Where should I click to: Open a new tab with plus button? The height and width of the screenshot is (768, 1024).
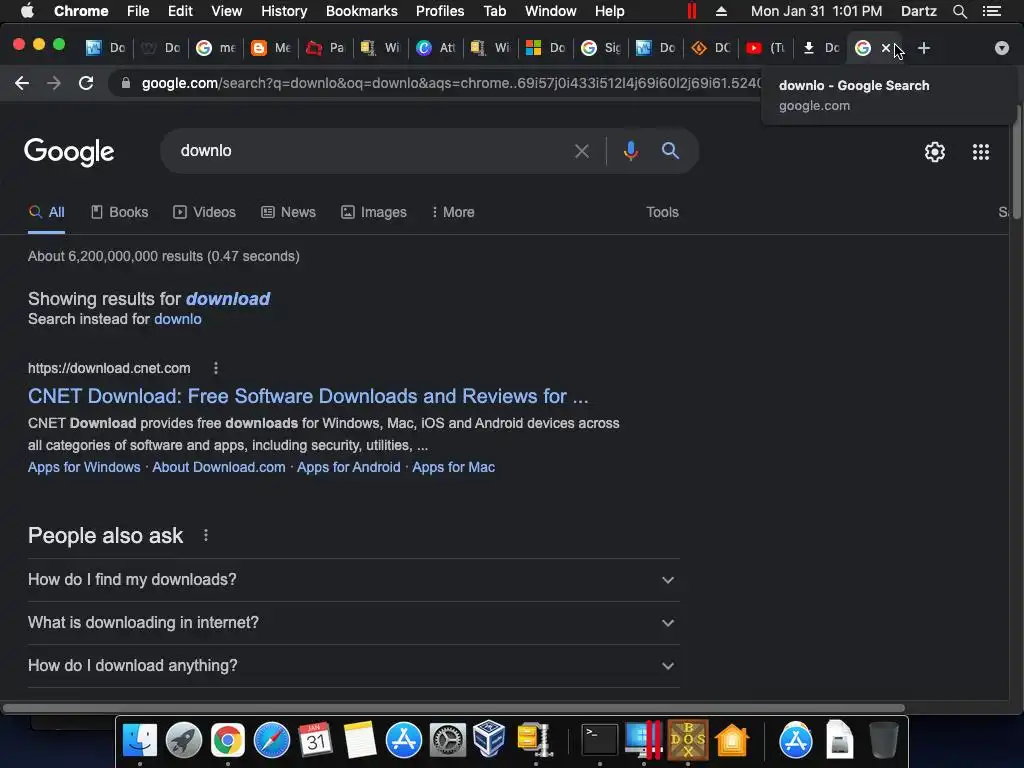click(x=923, y=48)
